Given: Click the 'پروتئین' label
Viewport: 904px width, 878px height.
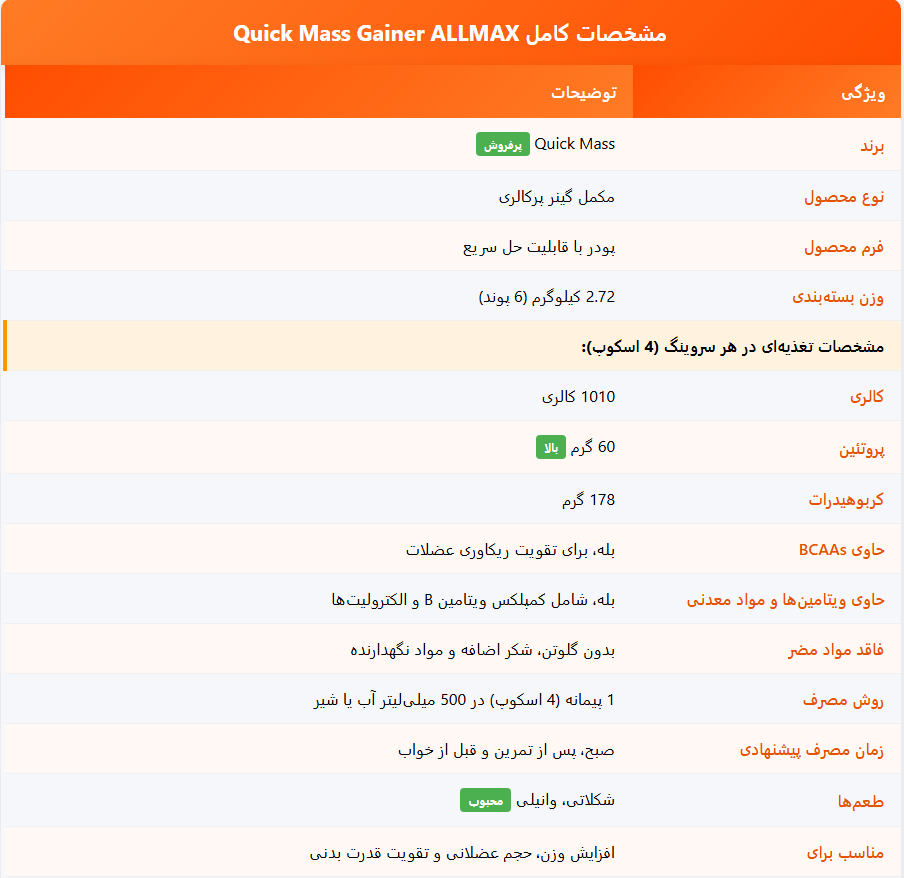Looking at the screenshot, I should (x=861, y=449).
